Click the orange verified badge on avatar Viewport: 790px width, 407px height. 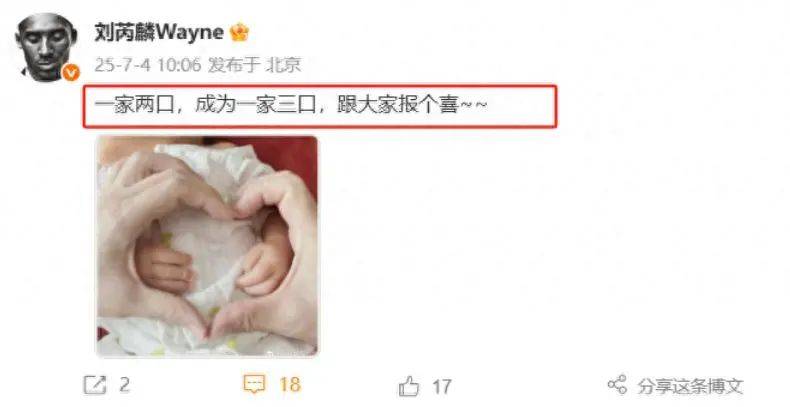[x=71, y=73]
